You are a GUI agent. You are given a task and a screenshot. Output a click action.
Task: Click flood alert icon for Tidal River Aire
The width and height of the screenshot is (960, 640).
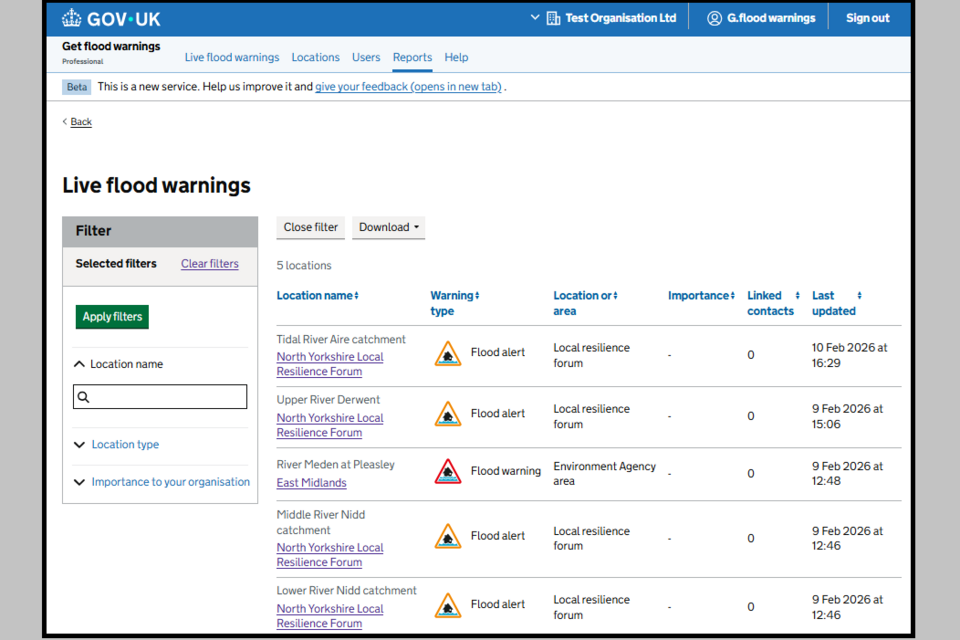pos(448,353)
